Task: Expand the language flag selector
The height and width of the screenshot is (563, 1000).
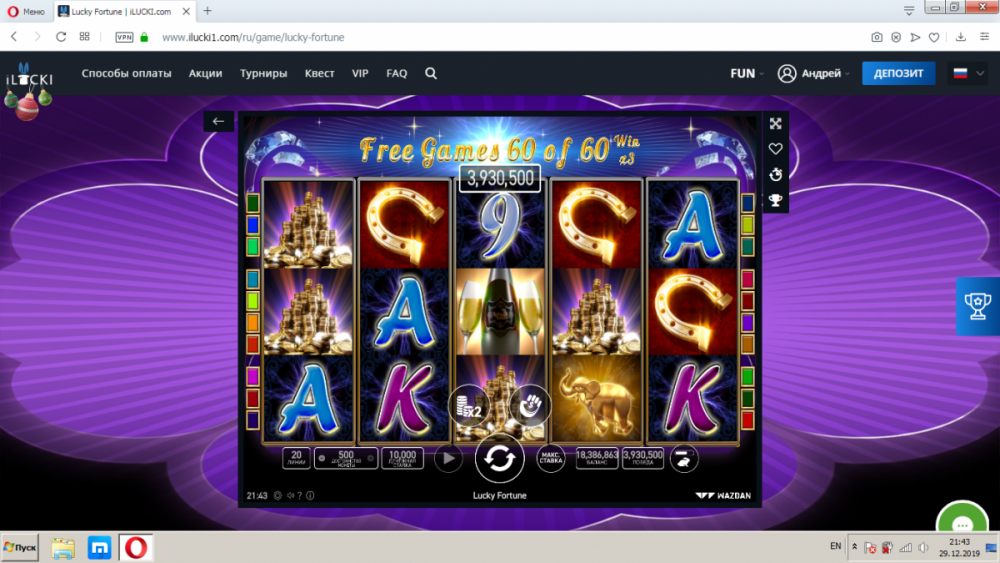Action: [x=968, y=73]
